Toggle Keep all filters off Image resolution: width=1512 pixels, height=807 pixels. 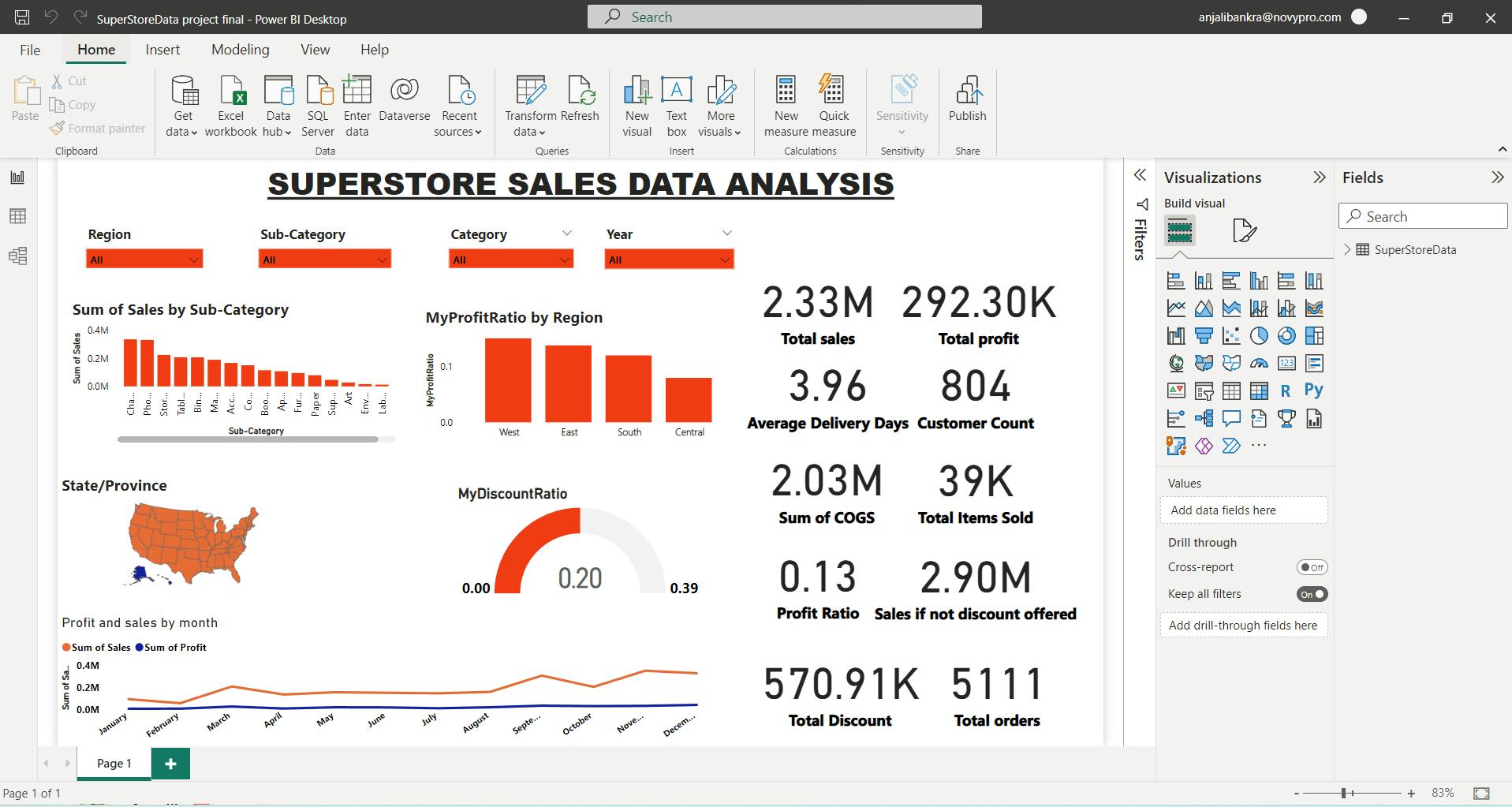(1311, 593)
